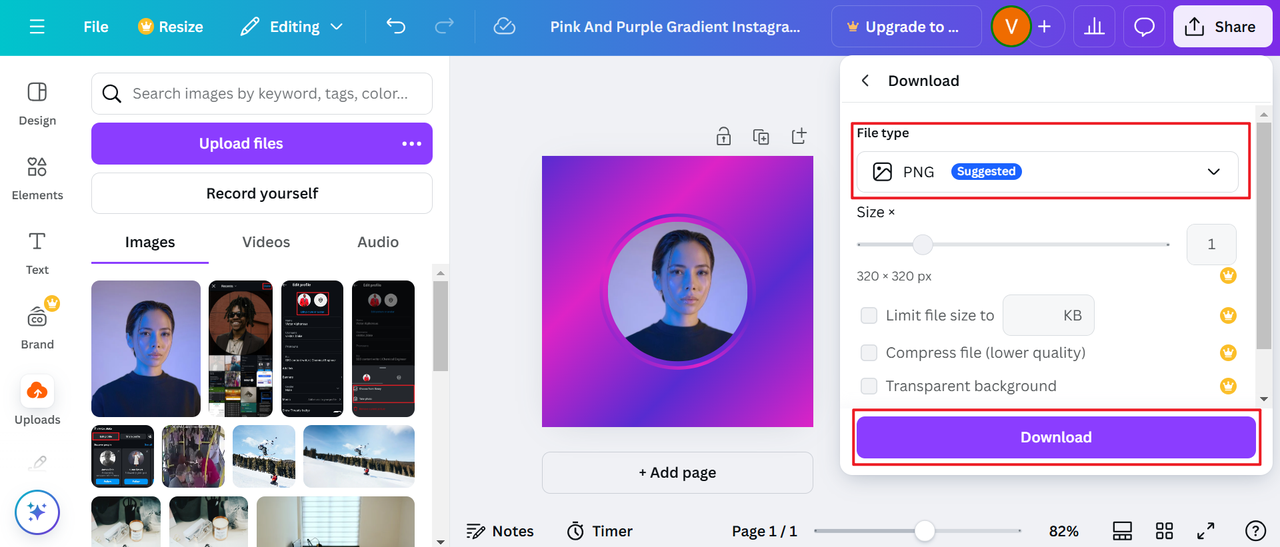Viewport: 1280px width, 547px height.
Task: Open the analytics bar chart icon
Action: [1094, 27]
